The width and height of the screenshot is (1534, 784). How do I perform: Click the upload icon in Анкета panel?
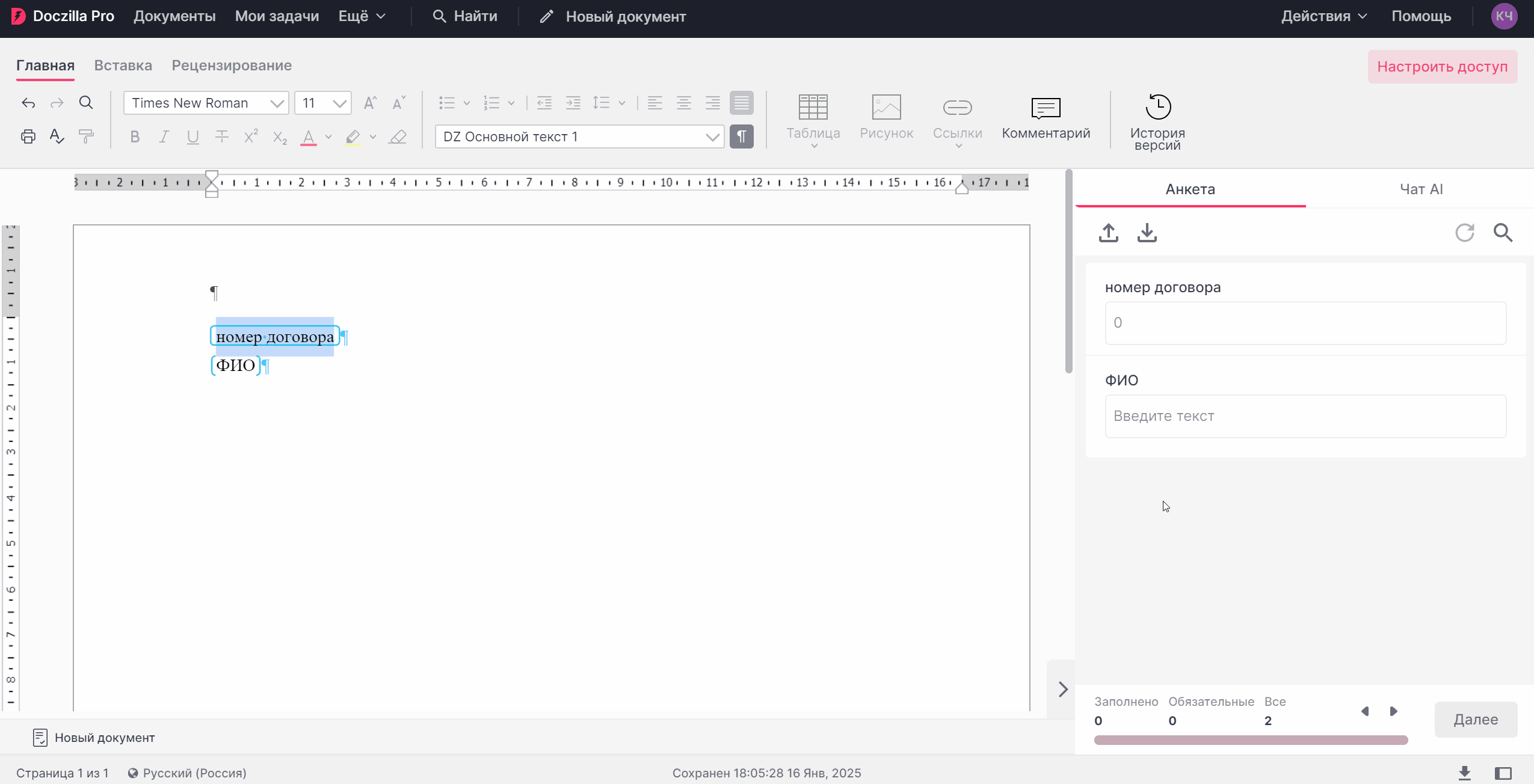coord(1108,233)
